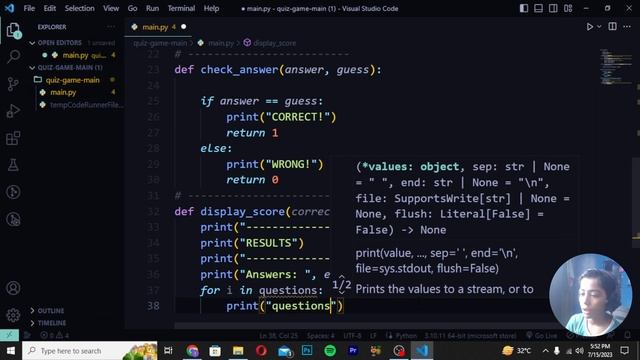Open the Go menu
The height and width of the screenshot is (360, 640).
(132, 8)
